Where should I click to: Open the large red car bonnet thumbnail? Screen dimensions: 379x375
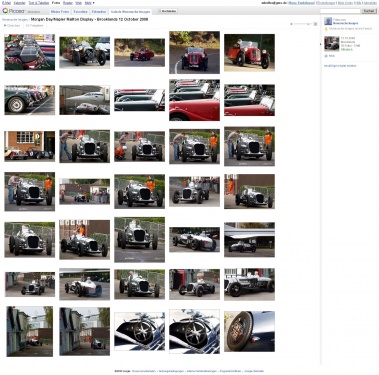[x=194, y=100]
